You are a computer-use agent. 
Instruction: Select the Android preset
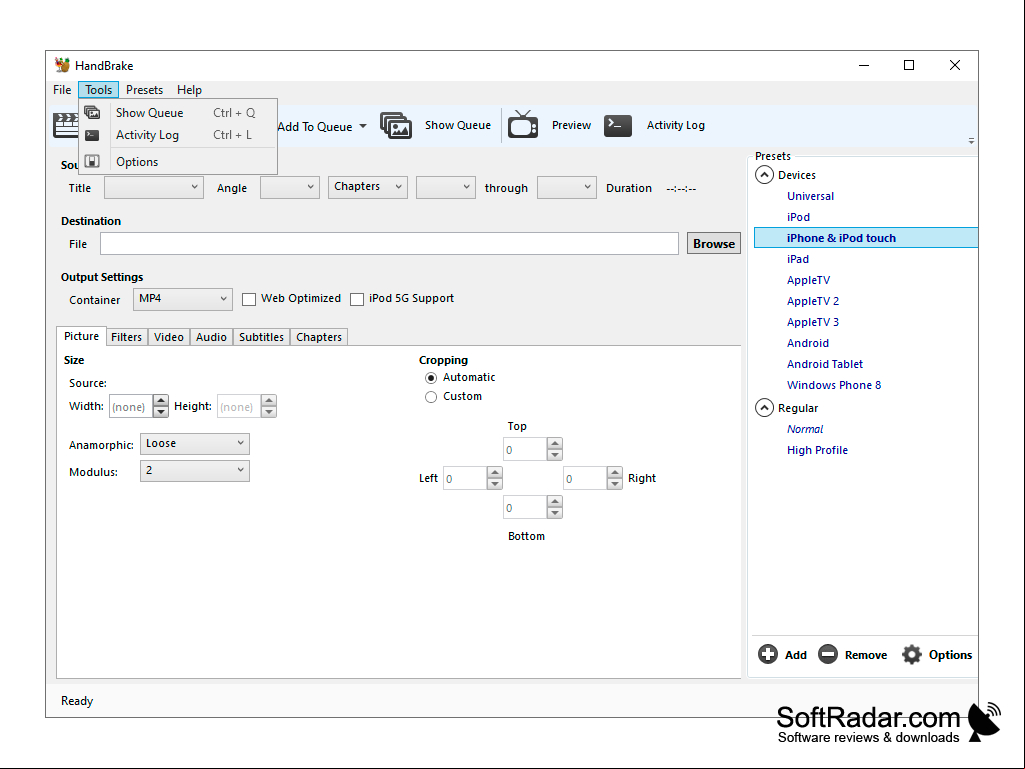click(807, 343)
